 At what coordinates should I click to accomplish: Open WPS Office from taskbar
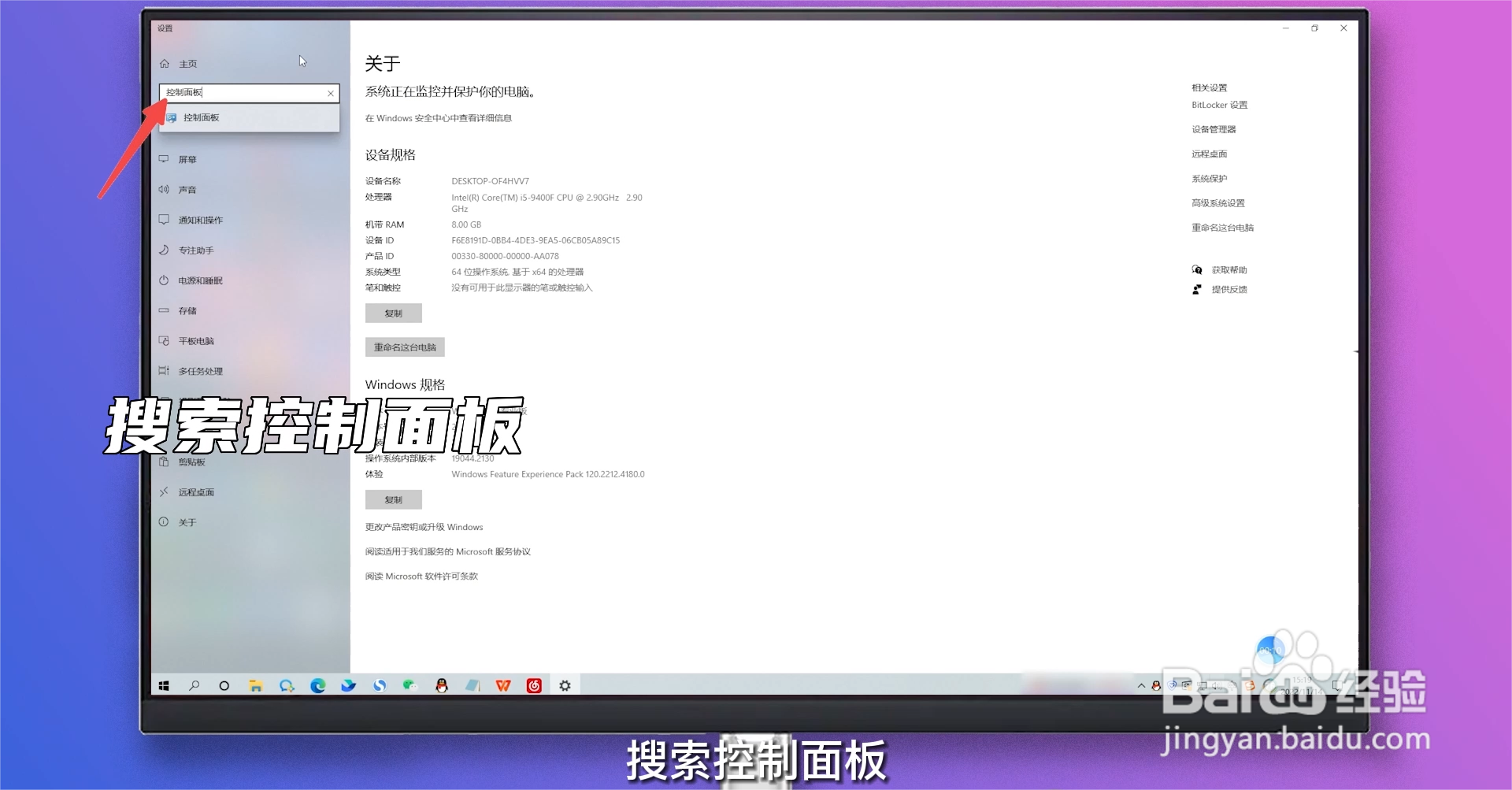click(x=503, y=686)
